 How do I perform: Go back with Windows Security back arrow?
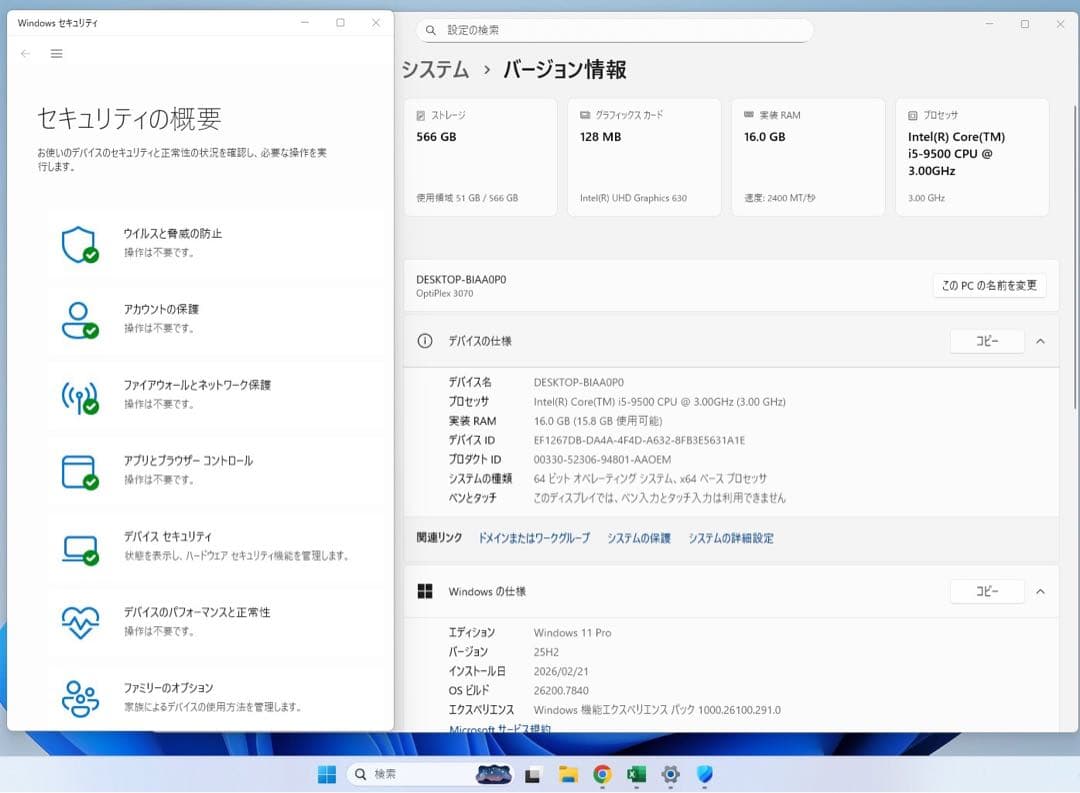click(x=25, y=54)
